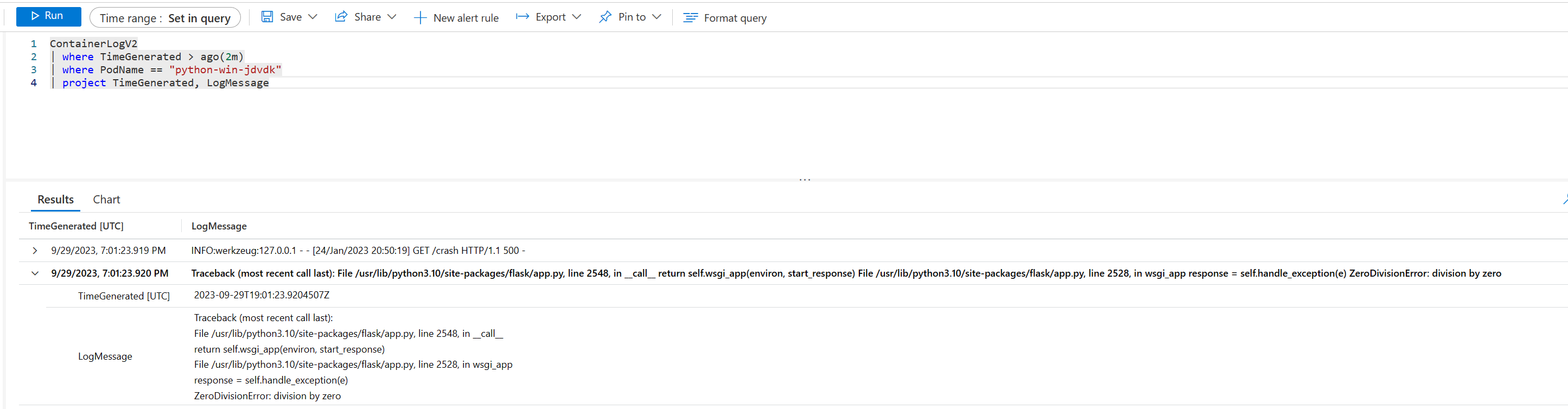
Task: Click the Pin to pushpin icon
Action: click(x=605, y=17)
